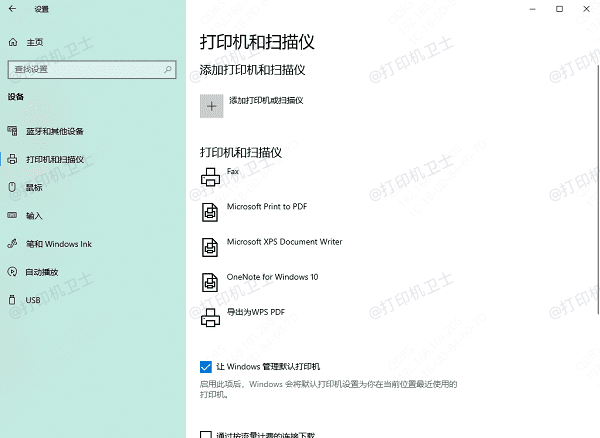Select the 自动播放 autoplay icon
Image resolution: width=600 pixels, height=438 pixels.
coord(12,272)
